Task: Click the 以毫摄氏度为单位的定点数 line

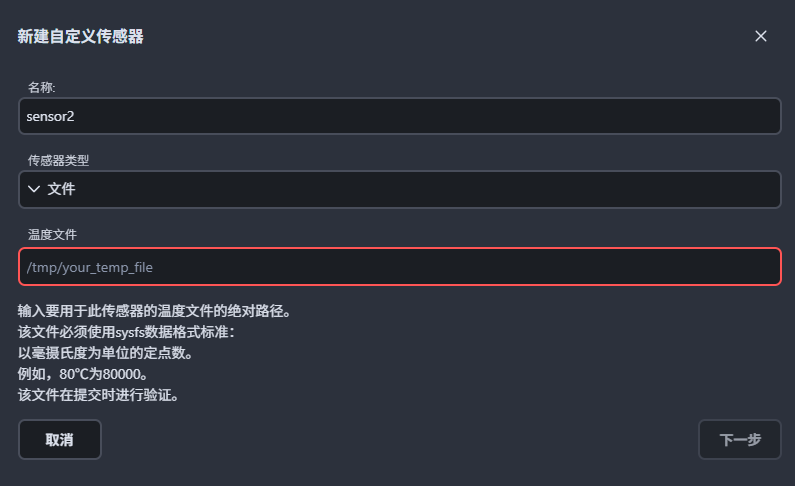Action: (105, 352)
